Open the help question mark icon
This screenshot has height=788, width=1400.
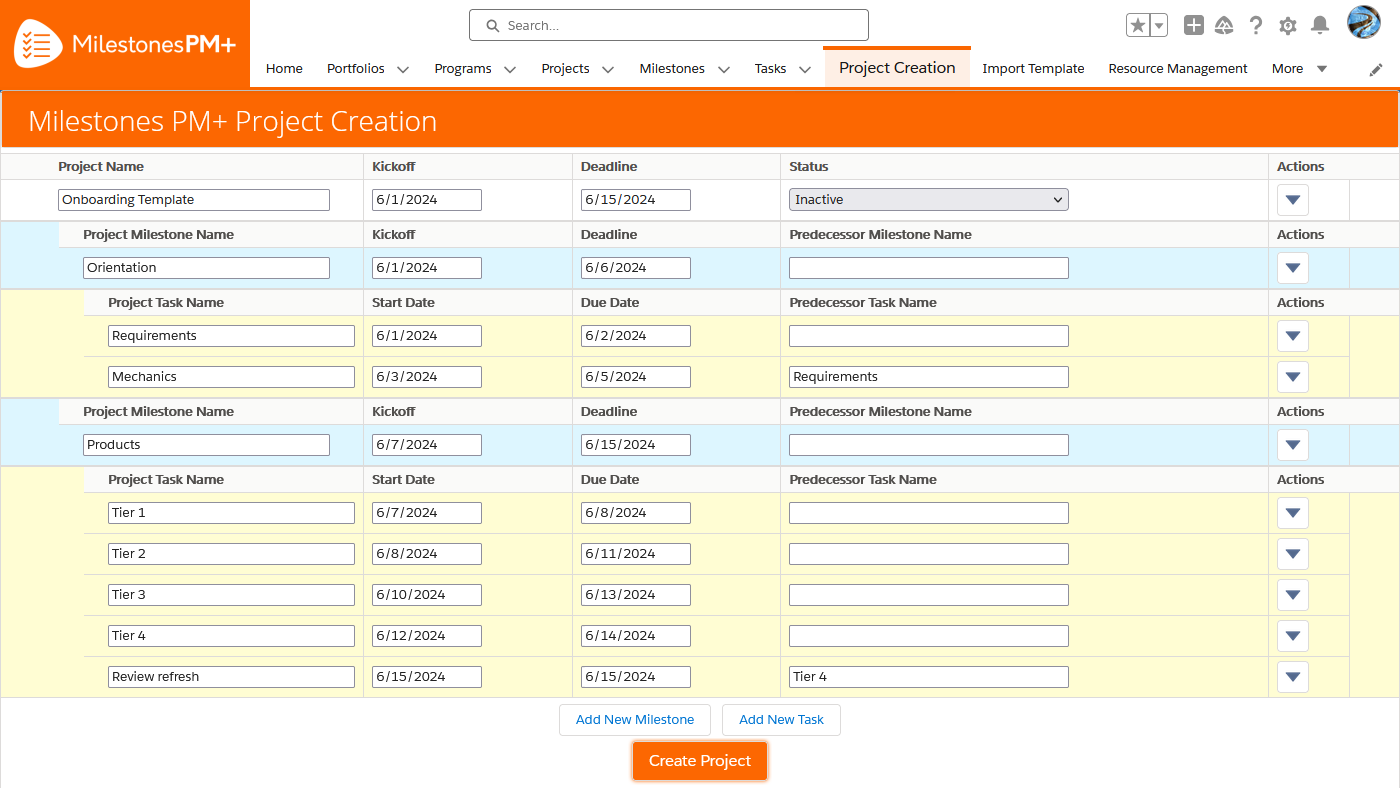[x=1256, y=26]
